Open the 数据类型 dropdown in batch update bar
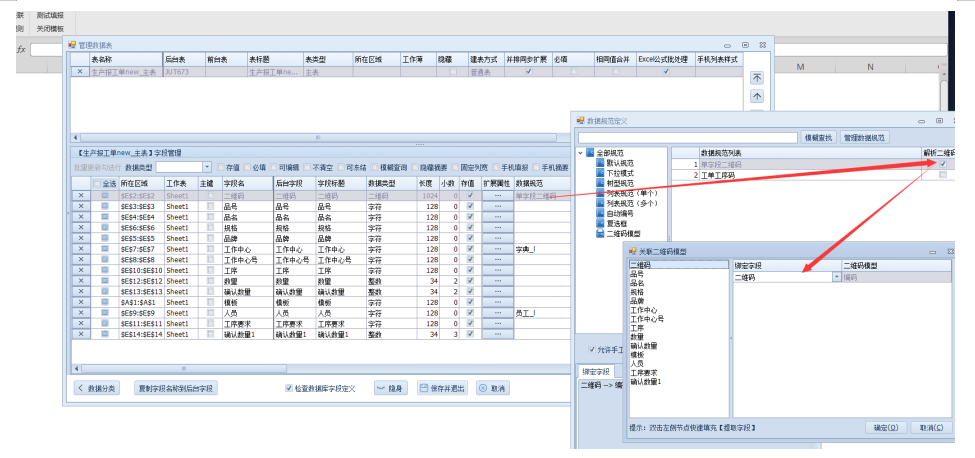This screenshot has height=458, width=975. tap(207, 167)
